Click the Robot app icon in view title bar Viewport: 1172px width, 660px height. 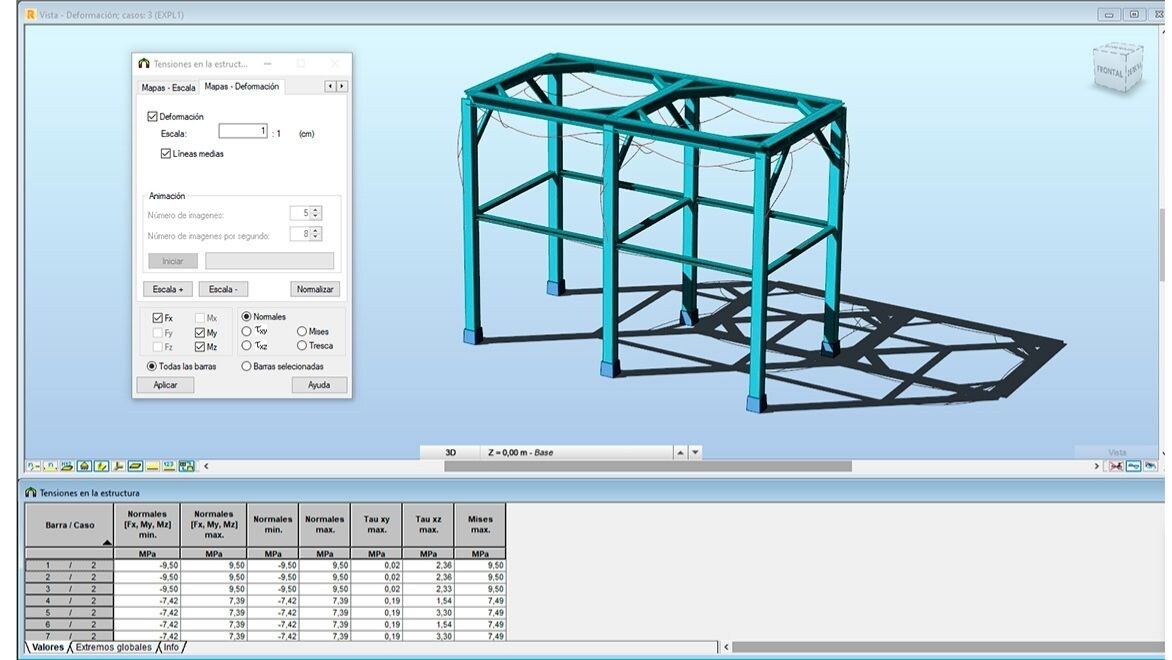tap(31, 14)
